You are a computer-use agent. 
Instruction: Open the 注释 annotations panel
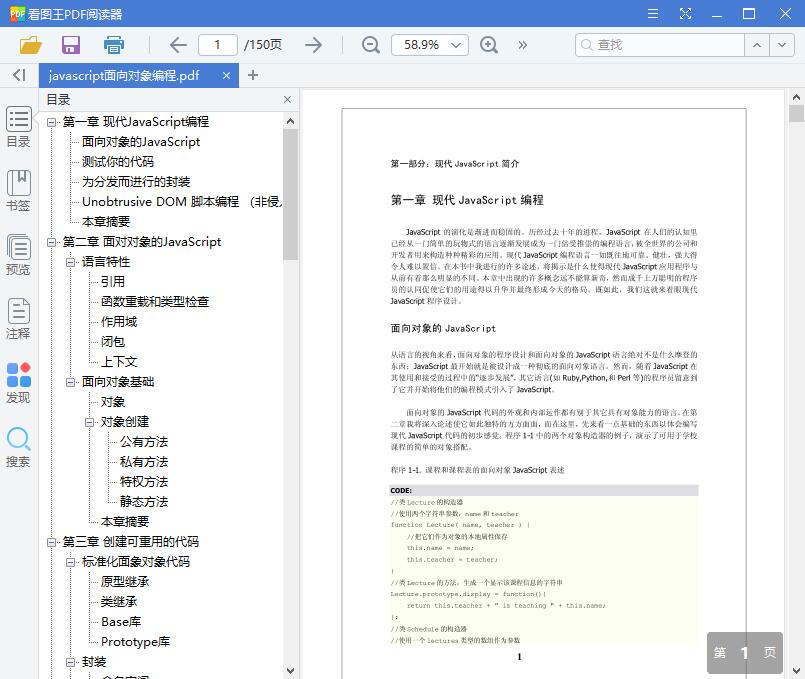18,319
